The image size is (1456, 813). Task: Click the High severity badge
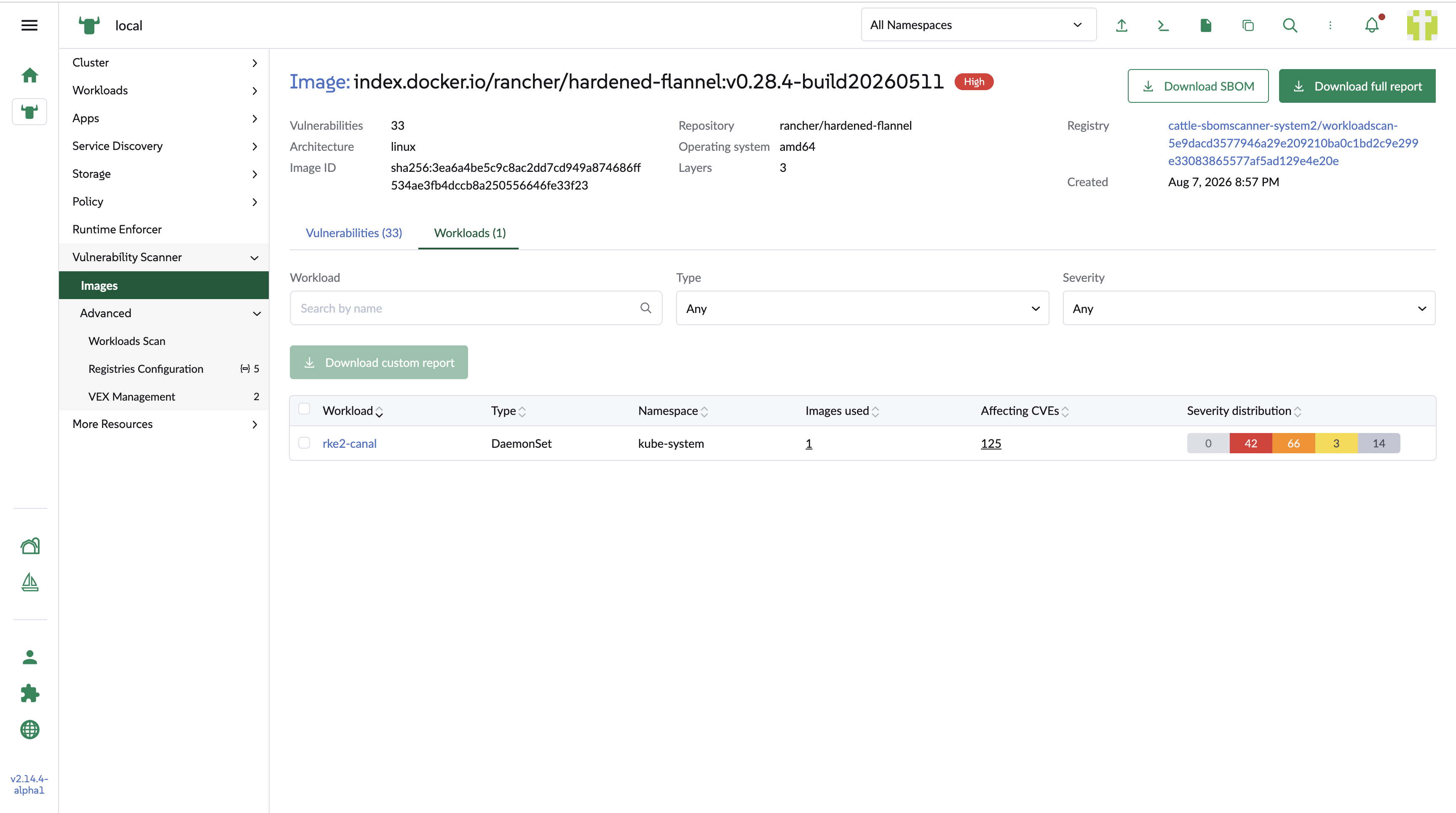coord(974,82)
